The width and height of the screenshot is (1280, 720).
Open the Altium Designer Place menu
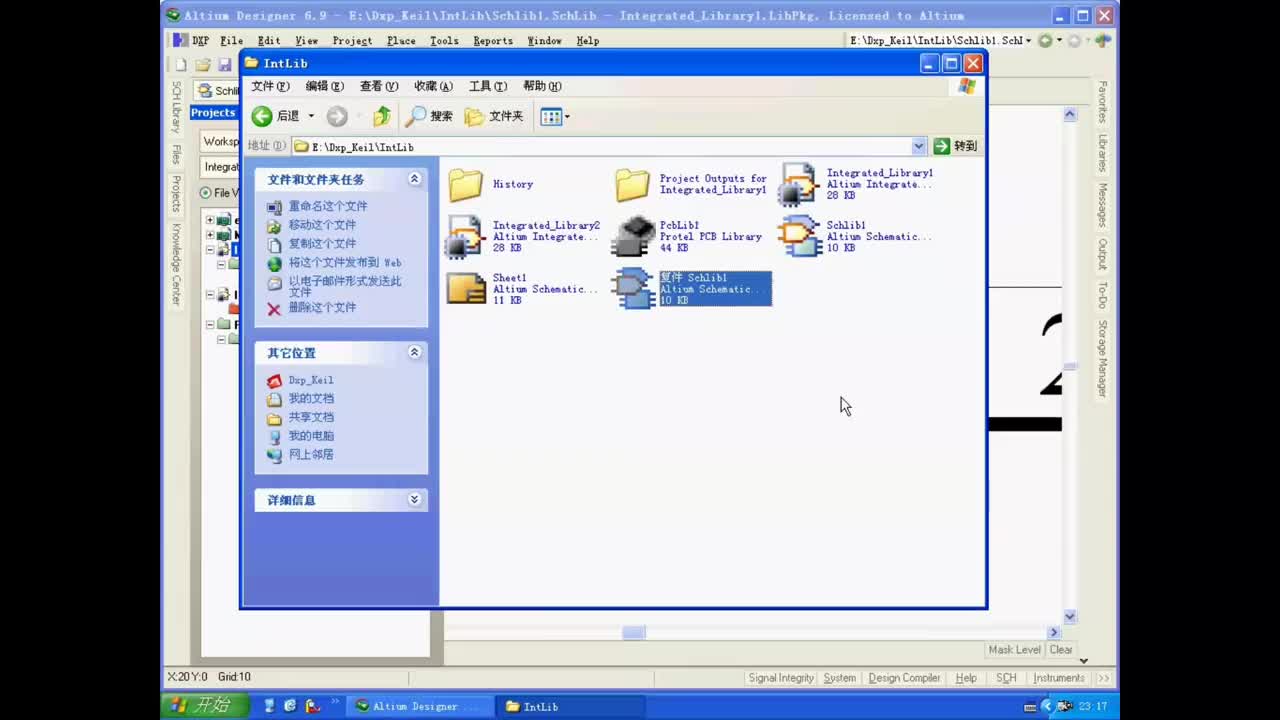pyautogui.click(x=401, y=41)
